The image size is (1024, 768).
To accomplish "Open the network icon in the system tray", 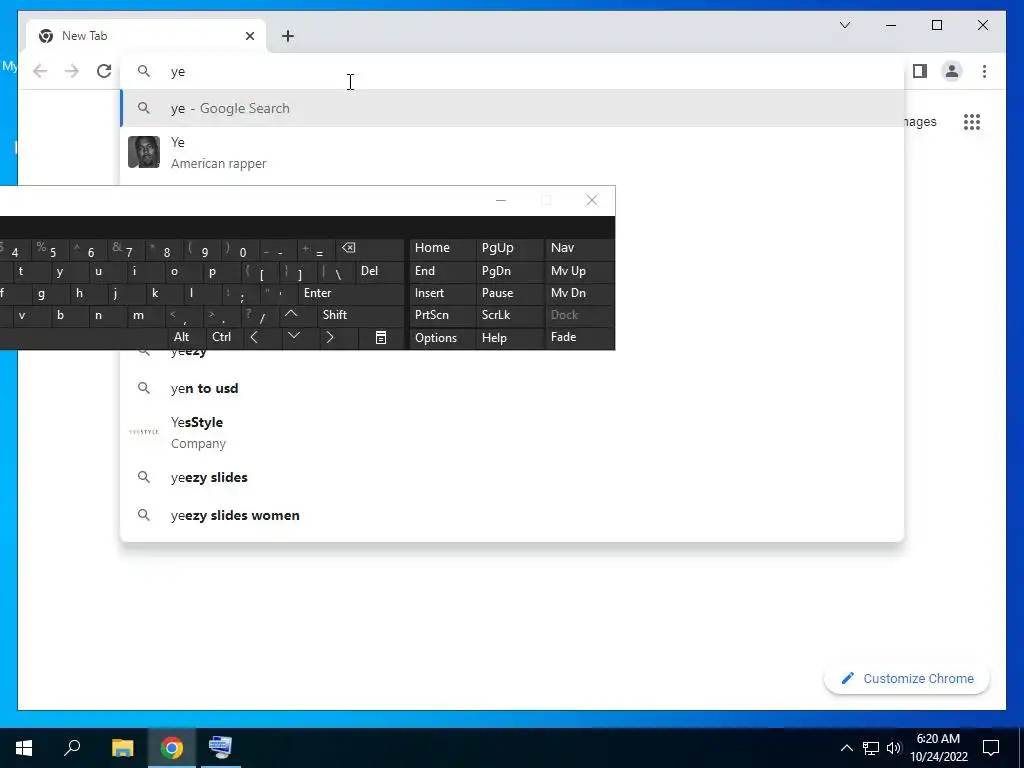I will click(871, 748).
